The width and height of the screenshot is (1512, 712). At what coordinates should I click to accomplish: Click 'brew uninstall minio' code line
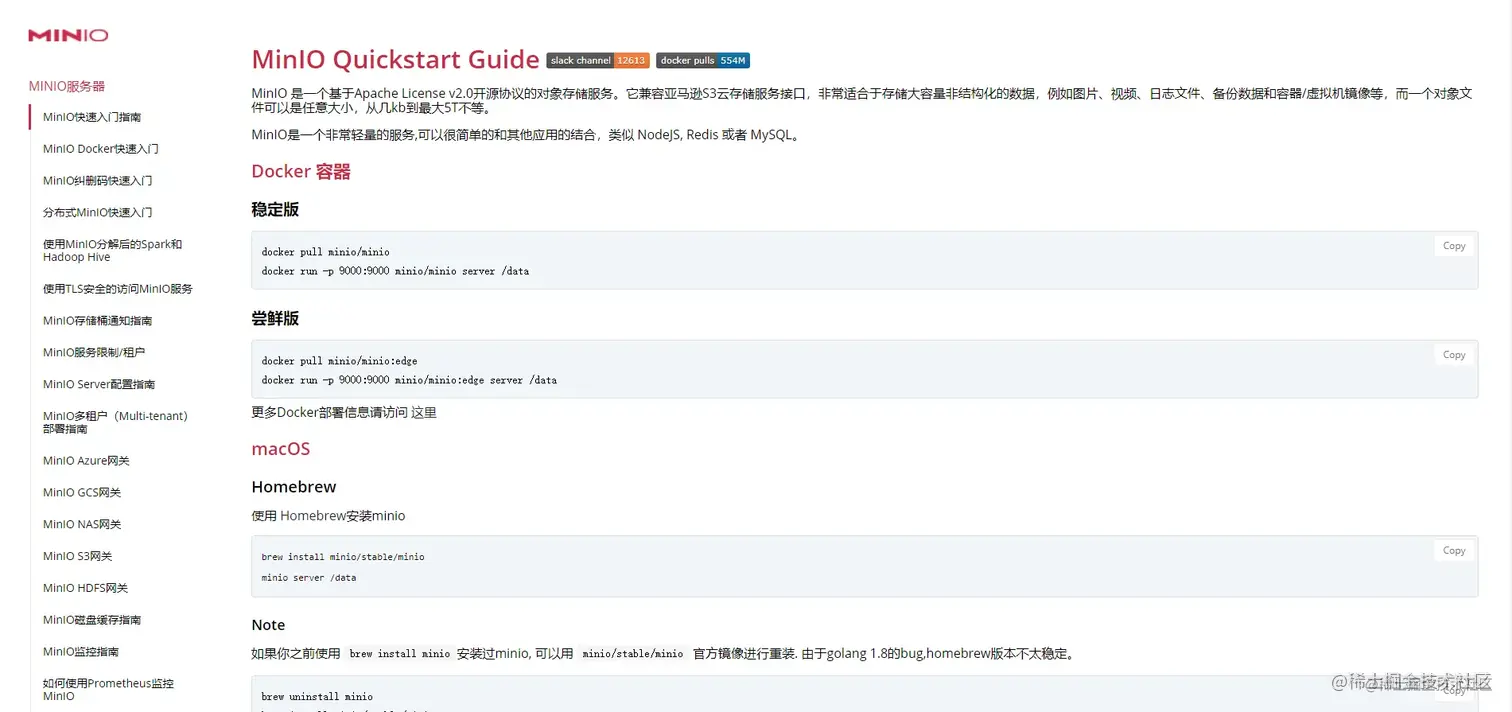(x=317, y=697)
